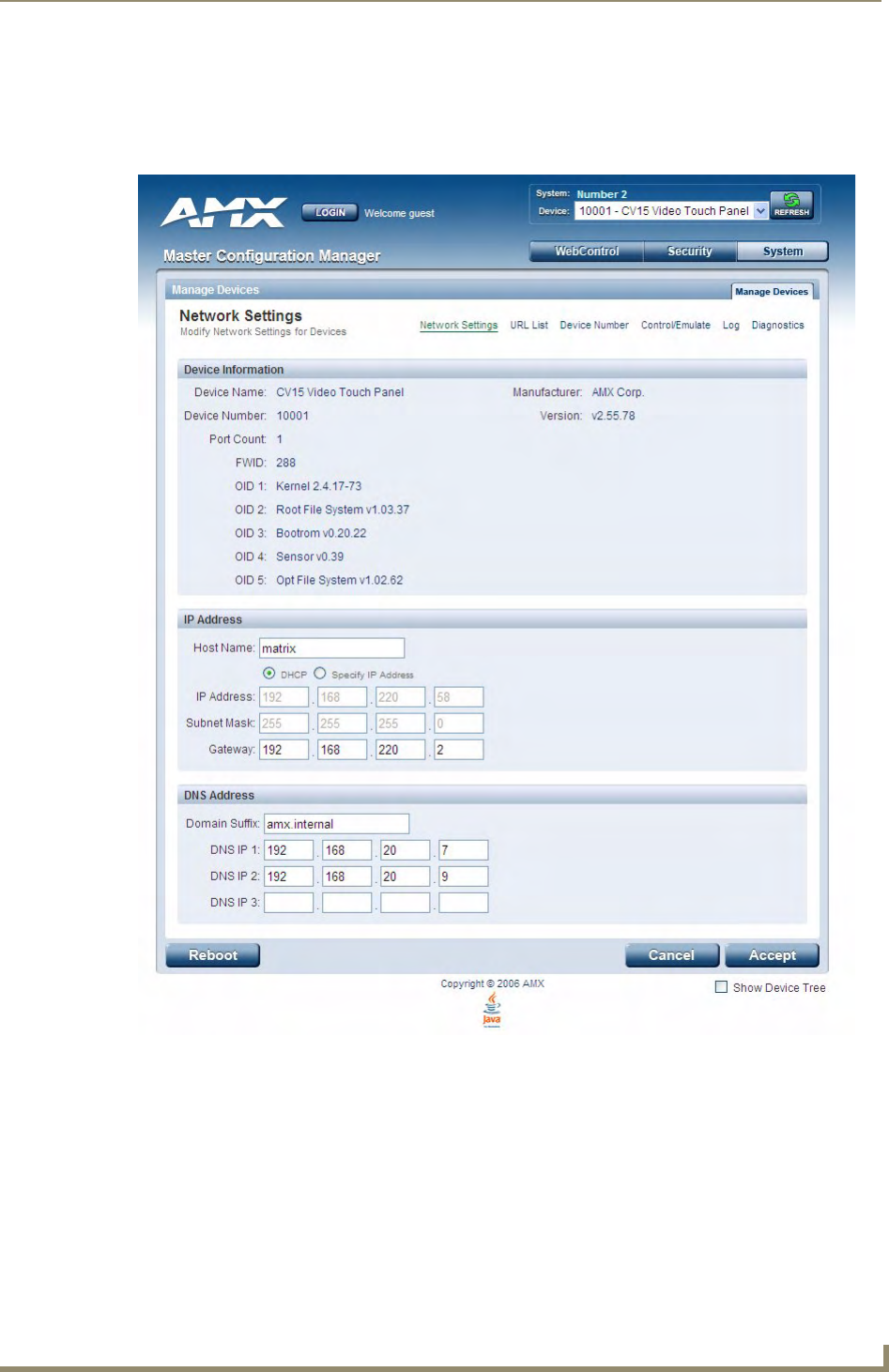The image size is (889, 1372).
Task: Click the Subnet Mask octet showing 0
Action: 458,724
